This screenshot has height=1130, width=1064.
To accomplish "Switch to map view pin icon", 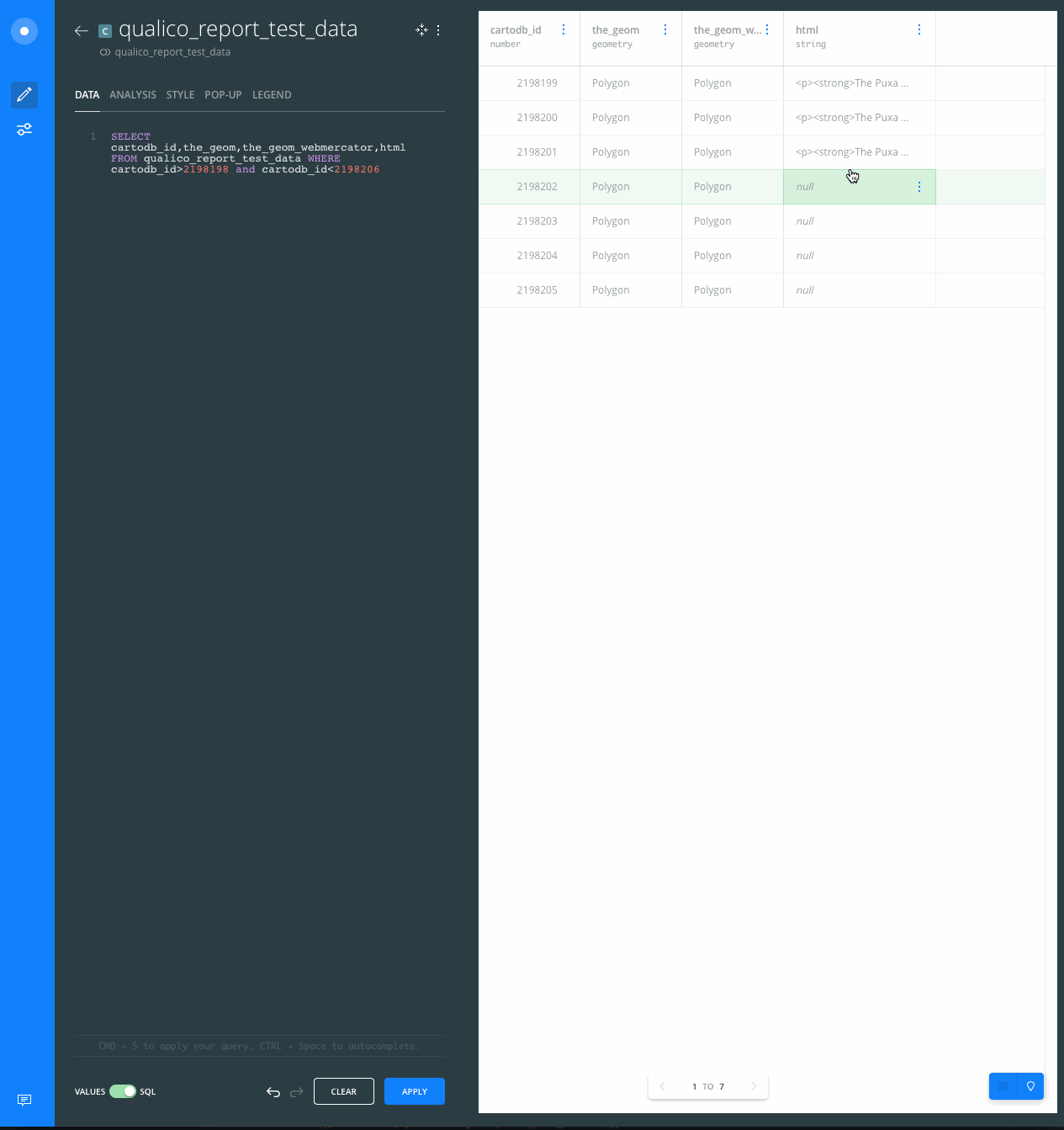I will point(1030,1086).
